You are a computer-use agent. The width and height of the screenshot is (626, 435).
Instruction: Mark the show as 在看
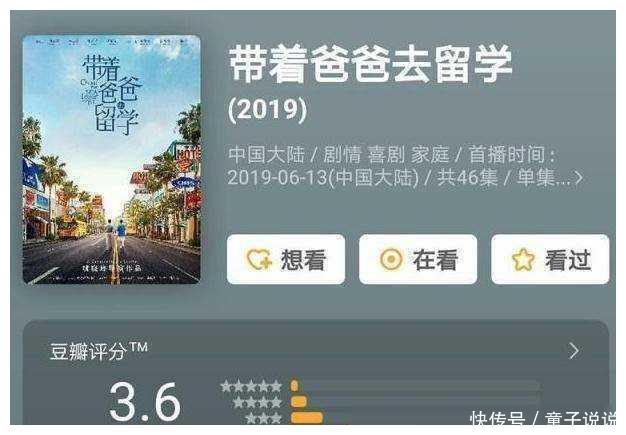pos(418,259)
